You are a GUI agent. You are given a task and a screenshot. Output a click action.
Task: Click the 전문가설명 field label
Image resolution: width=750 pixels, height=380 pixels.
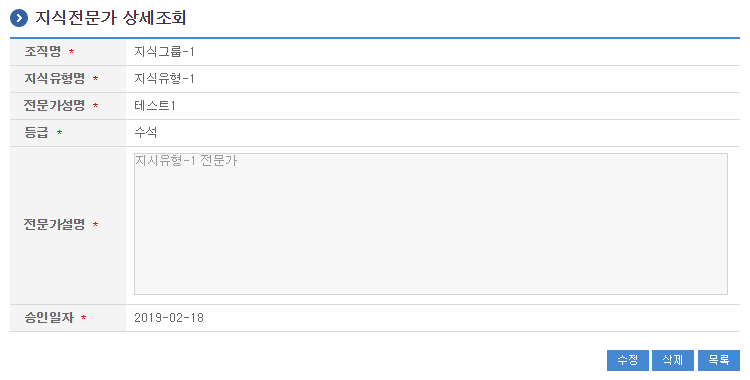click(55, 224)
